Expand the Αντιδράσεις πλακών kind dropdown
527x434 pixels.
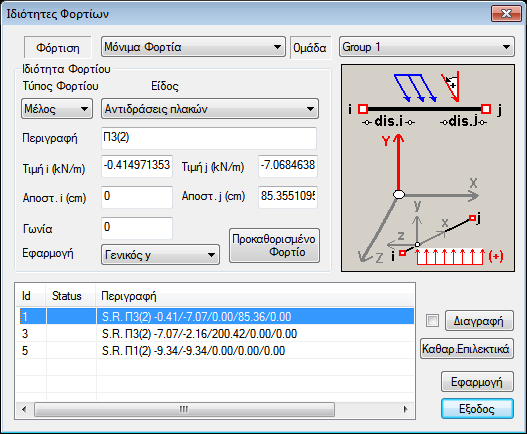[x=210, y=109]
